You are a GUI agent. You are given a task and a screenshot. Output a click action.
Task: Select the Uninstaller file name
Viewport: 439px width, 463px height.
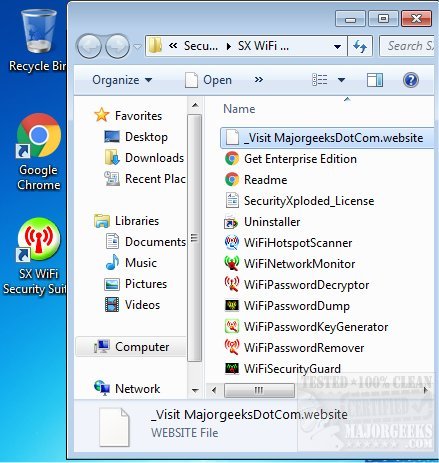pyautogui.click(x=272, y=222)
